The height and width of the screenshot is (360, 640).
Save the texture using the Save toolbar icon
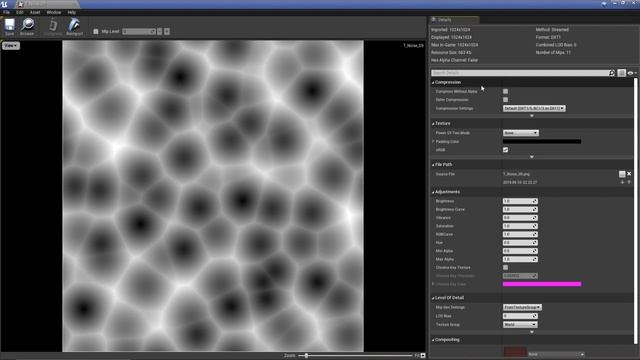pyautogui.click(x=9, y=27)
